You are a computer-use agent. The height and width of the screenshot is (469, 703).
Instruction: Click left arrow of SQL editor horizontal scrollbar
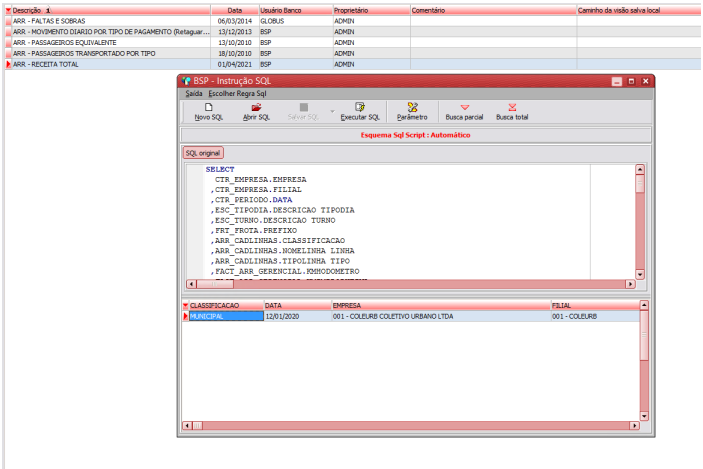coord(191,284)
